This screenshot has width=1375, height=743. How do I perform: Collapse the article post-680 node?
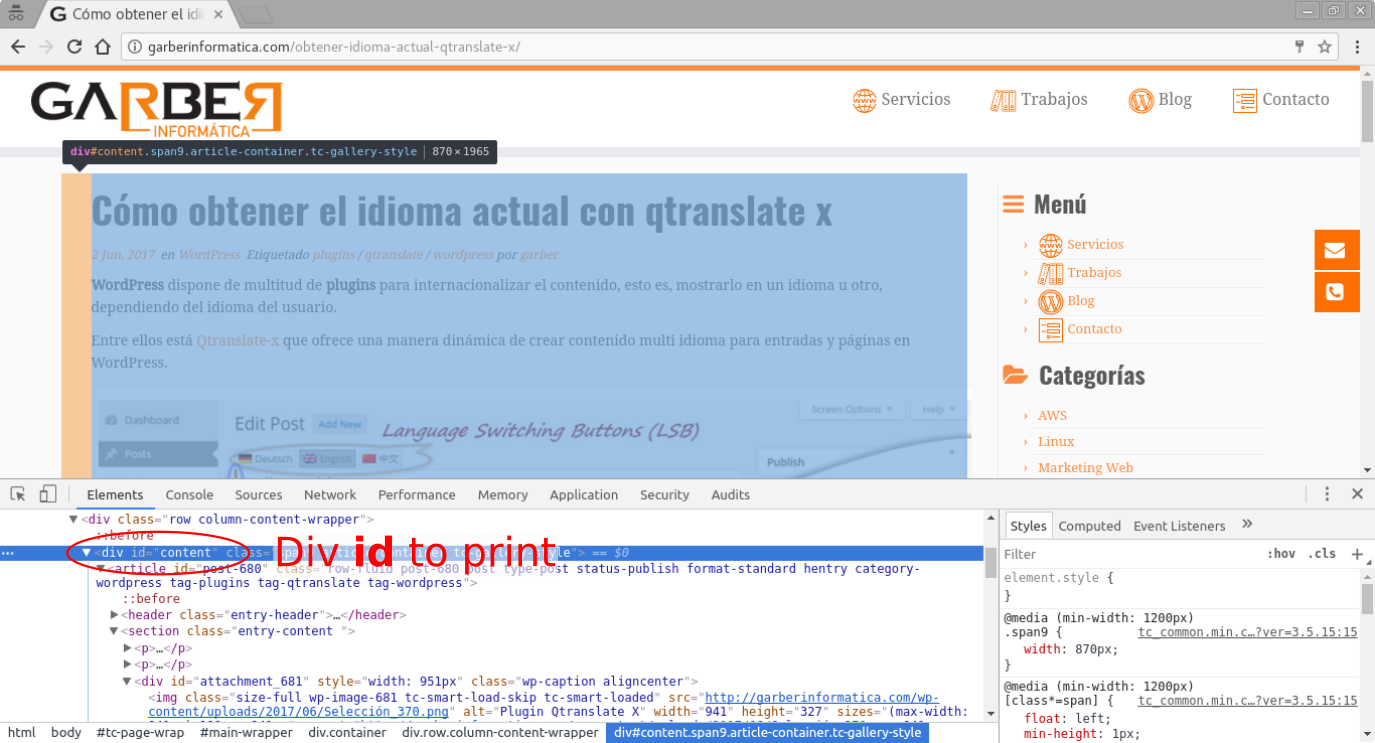pos(100,568)
